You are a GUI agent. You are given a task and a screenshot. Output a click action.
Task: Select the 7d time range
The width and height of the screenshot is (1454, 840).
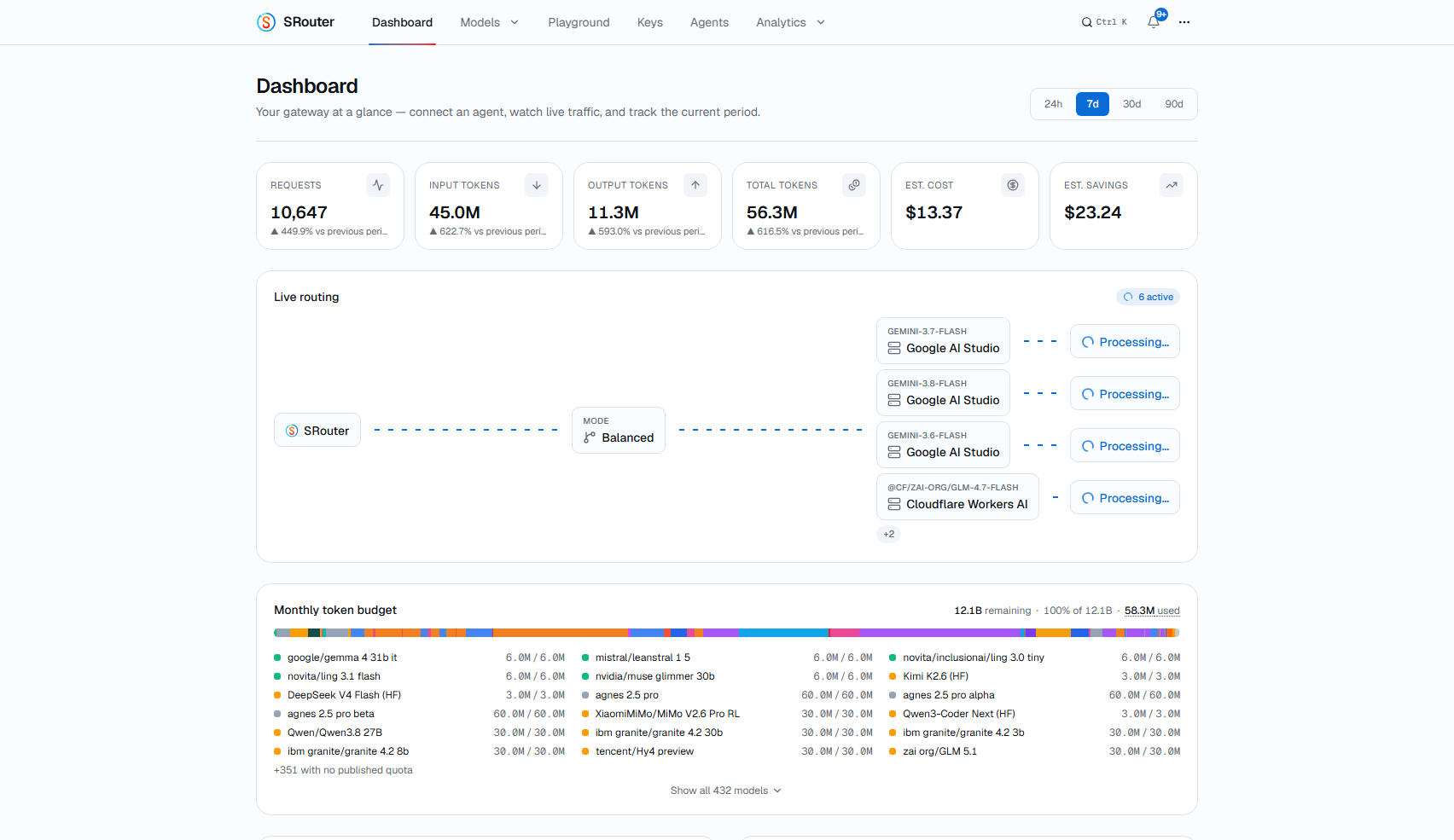pos(1092,104)
